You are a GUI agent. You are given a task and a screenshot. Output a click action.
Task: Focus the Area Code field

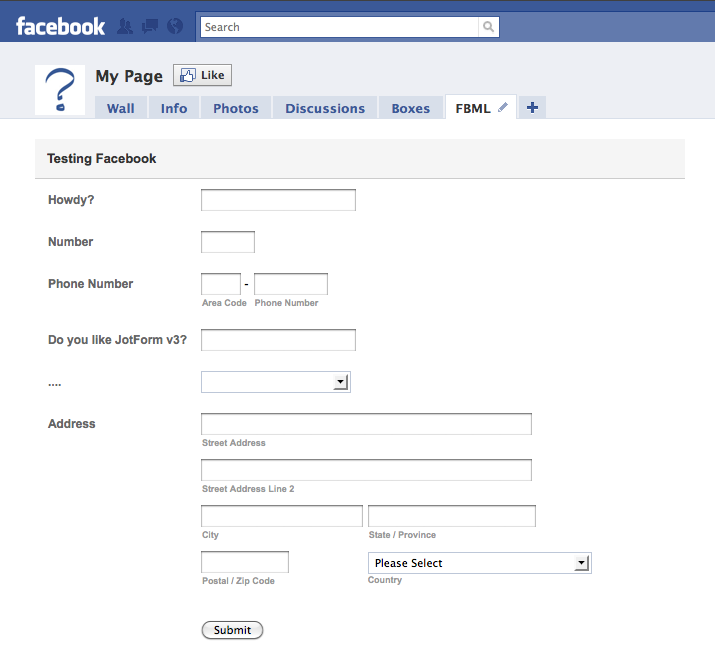(x=221, y=284)
